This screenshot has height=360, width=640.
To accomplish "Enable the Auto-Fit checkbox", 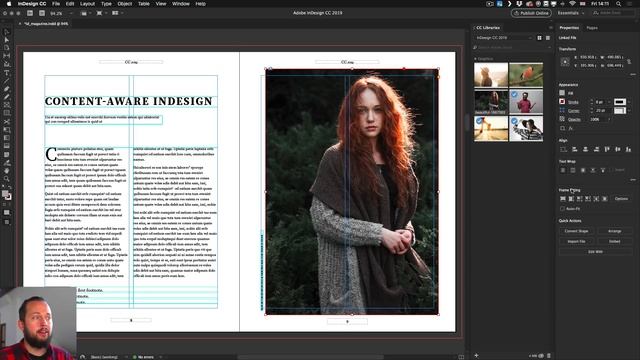I will pos(562,209).
